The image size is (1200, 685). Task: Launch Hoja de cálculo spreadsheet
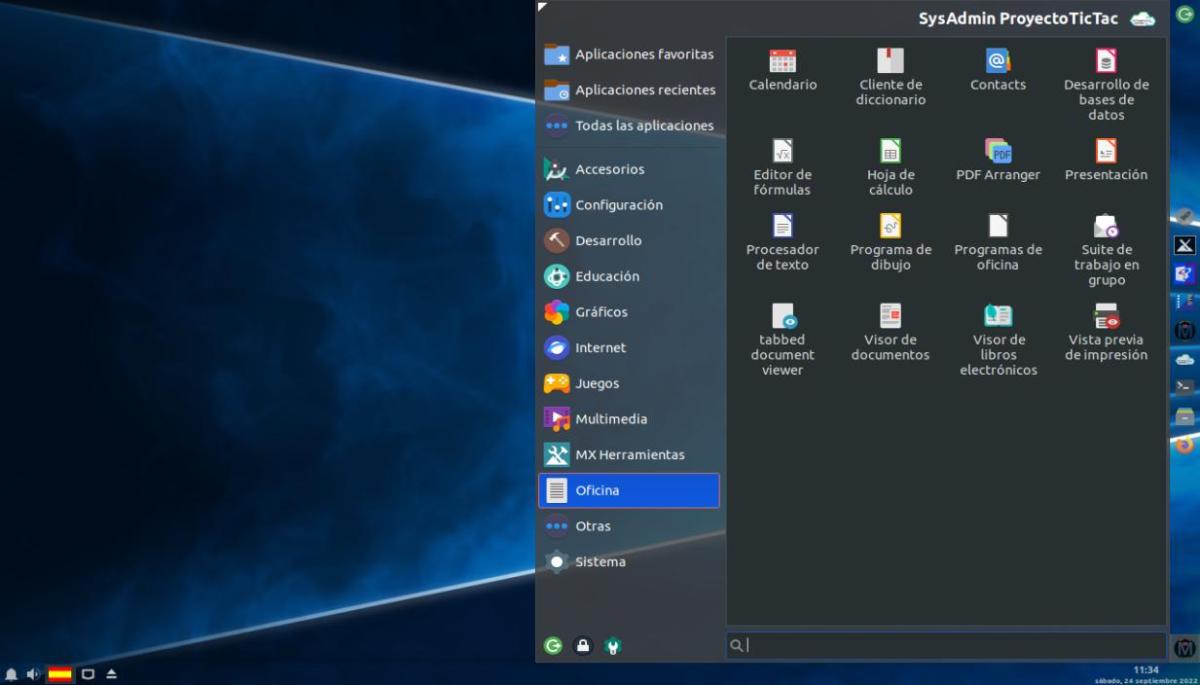click(890, 166)
